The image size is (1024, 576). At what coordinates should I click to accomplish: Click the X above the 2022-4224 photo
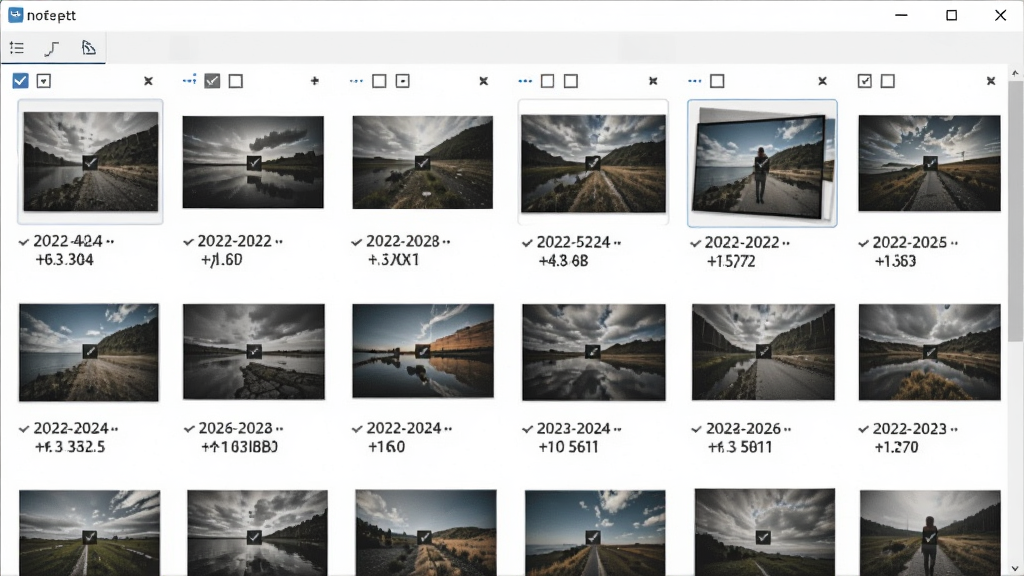click(148, 81)
